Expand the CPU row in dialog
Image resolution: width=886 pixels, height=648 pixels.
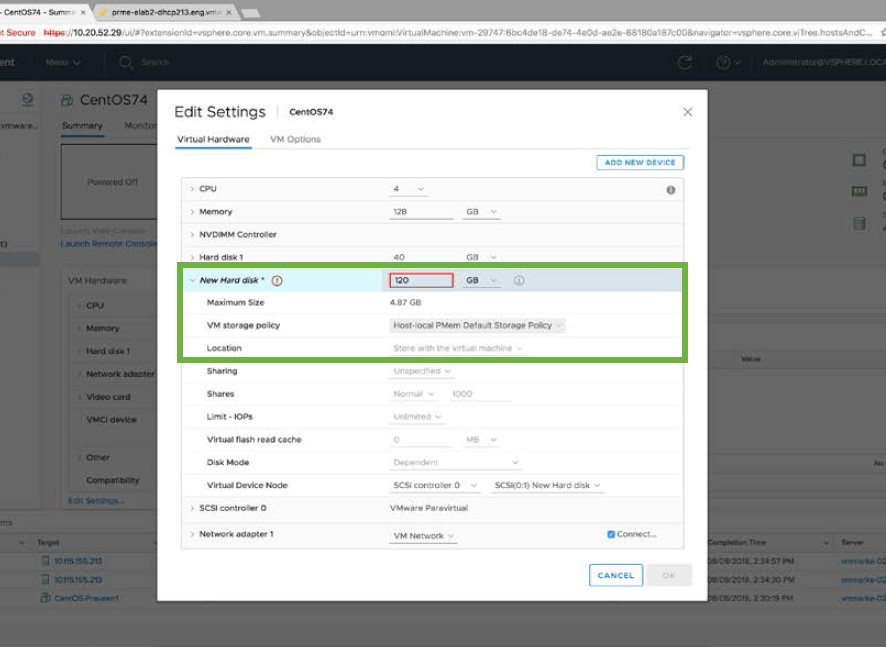192,189
